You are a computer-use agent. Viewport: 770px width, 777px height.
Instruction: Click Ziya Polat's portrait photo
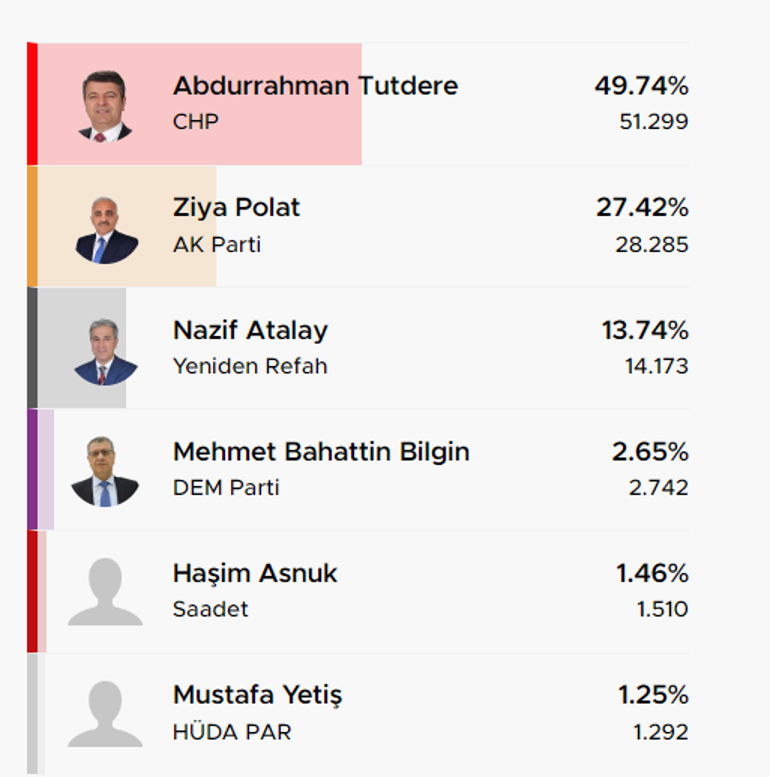[x=106, y=230]
